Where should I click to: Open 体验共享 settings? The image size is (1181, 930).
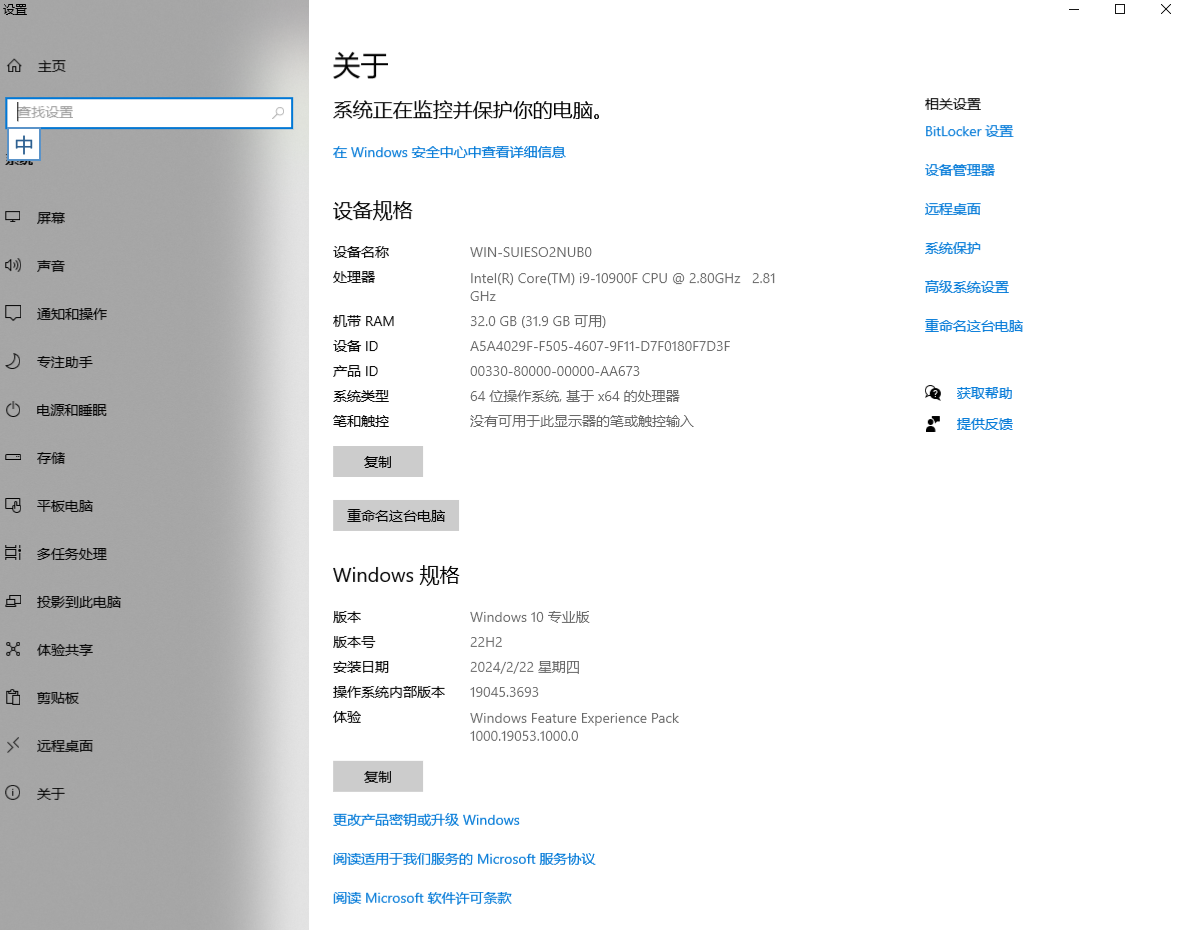click(x=65, y=650)
